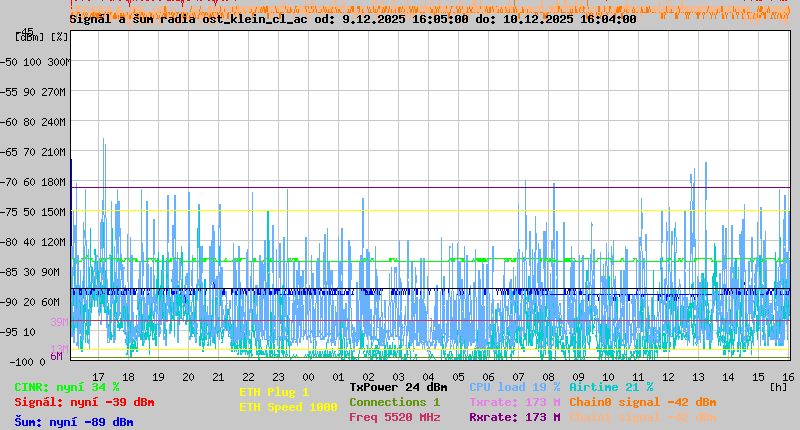This screenshot has width=800, height=430.
Task: Click the Txrate 173 M legend text
Action: point(514,402)
